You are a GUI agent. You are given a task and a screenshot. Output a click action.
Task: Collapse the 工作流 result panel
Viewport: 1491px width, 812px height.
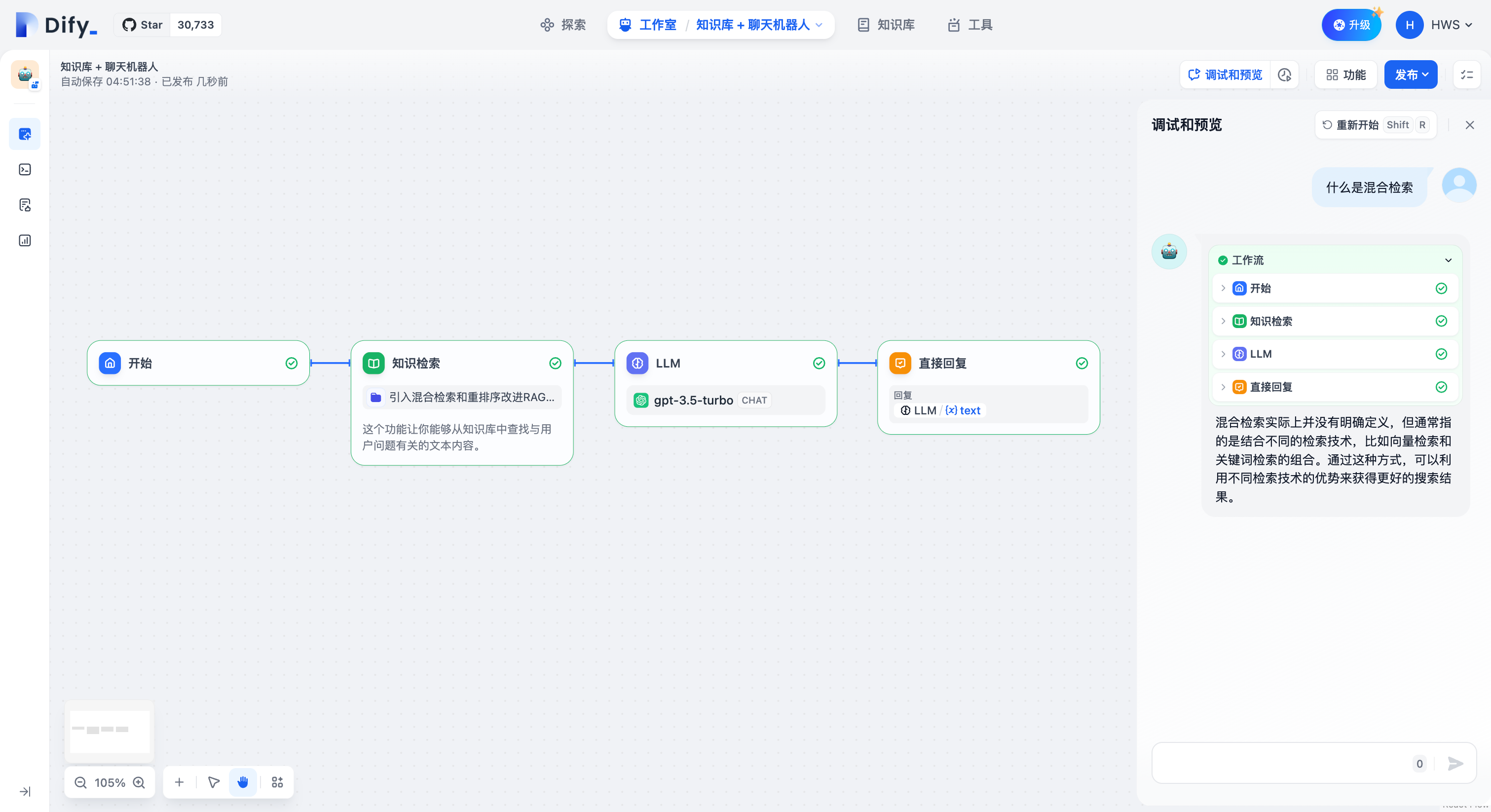(1449, 260)
